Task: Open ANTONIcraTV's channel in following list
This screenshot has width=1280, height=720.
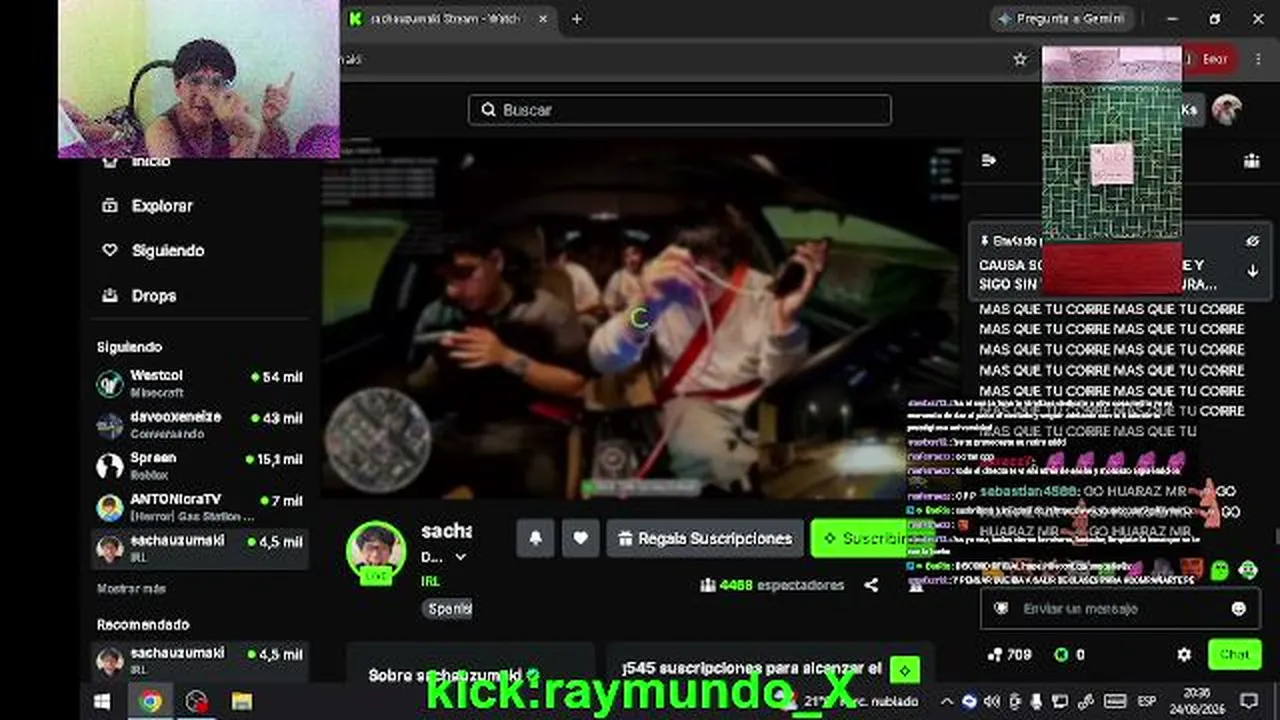Action: [x=200, y=507]
